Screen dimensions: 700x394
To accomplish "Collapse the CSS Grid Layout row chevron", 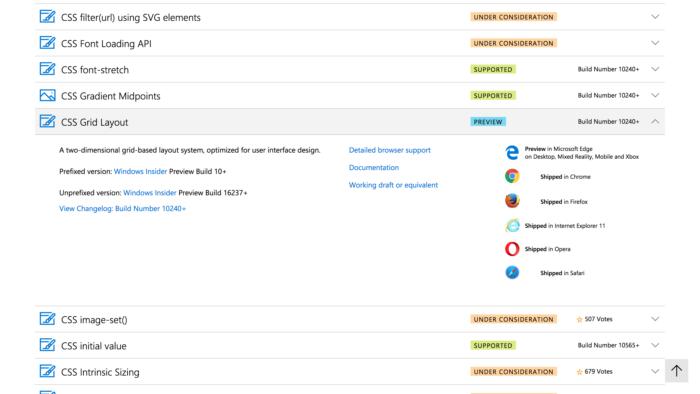I will (655, 121).
